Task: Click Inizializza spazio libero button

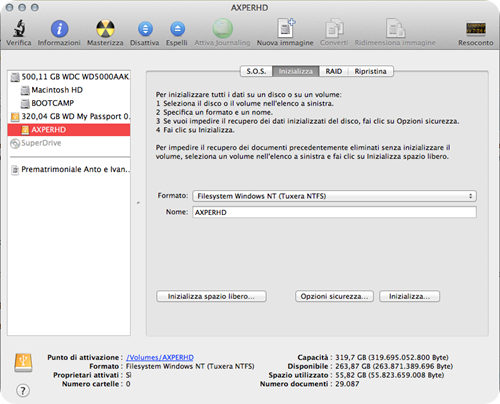Action: tap(211, 296)
